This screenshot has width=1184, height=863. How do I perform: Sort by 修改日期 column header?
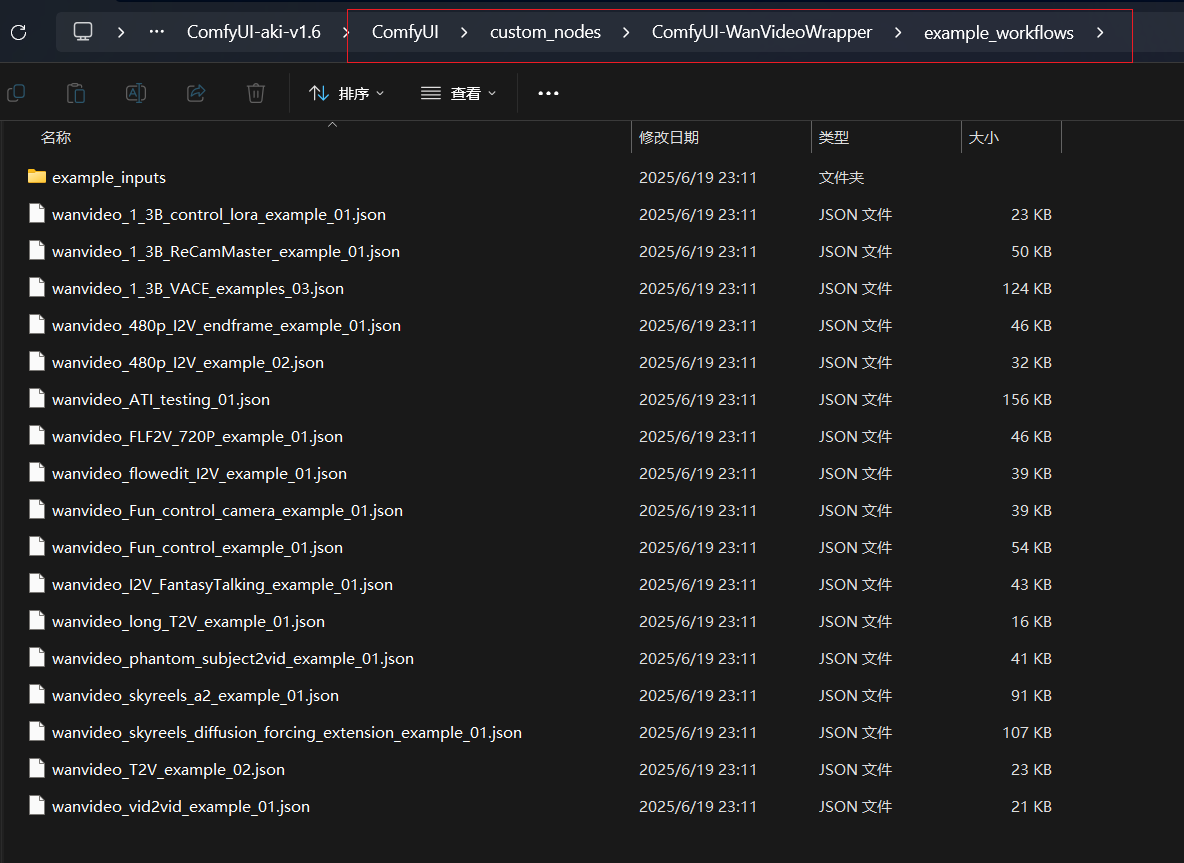[668, 137]
